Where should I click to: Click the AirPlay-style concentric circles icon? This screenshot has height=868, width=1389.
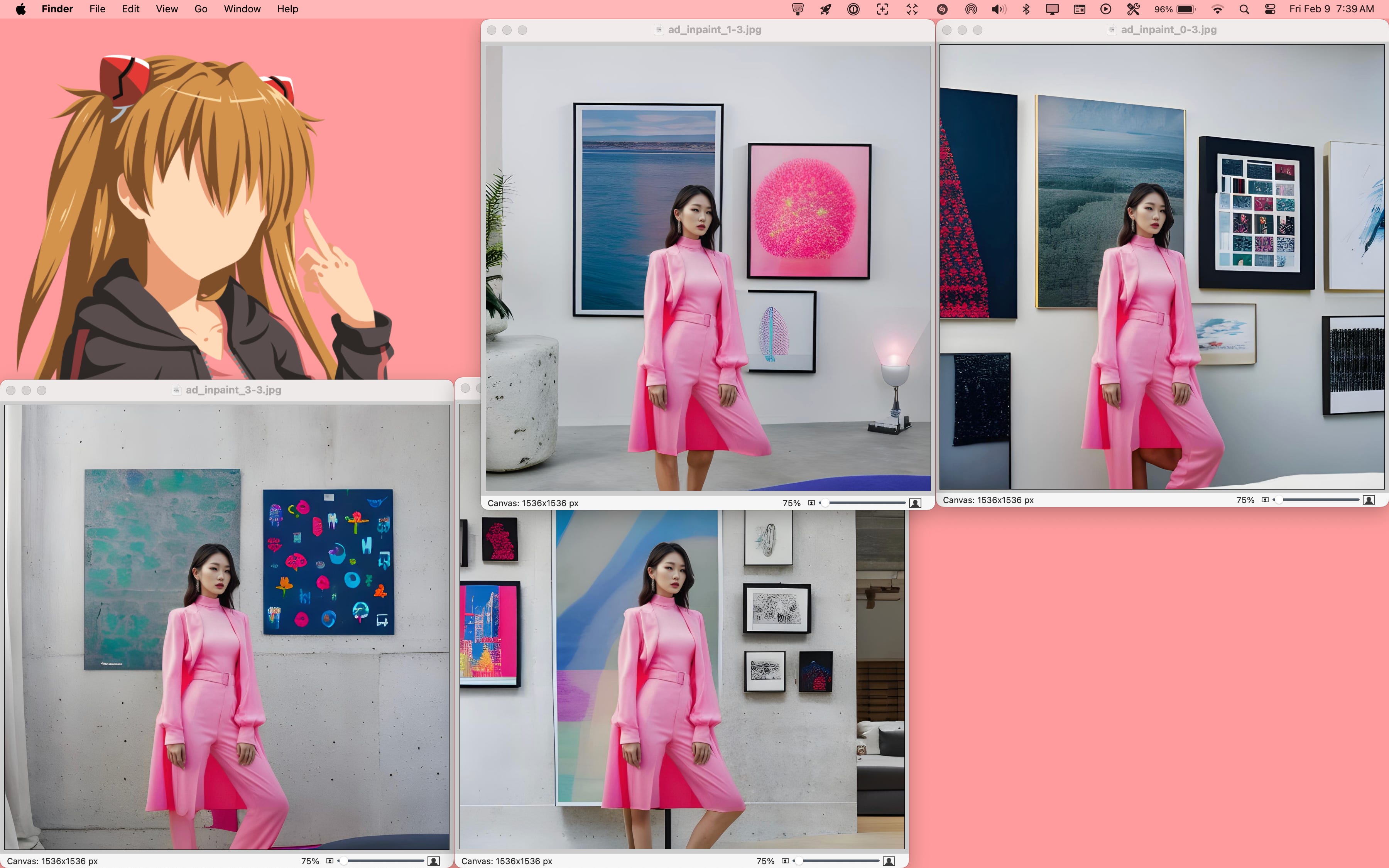[x=971, y=8]
